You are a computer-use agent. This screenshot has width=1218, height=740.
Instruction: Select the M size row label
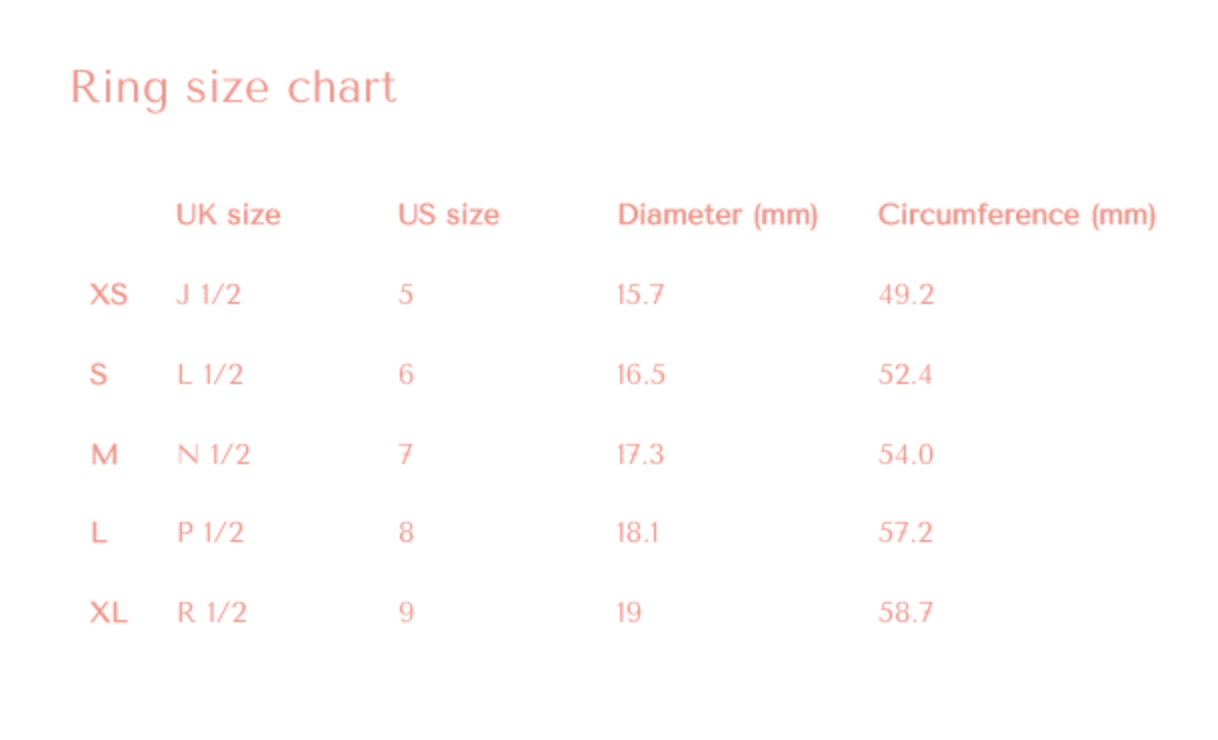pos(104,455)
